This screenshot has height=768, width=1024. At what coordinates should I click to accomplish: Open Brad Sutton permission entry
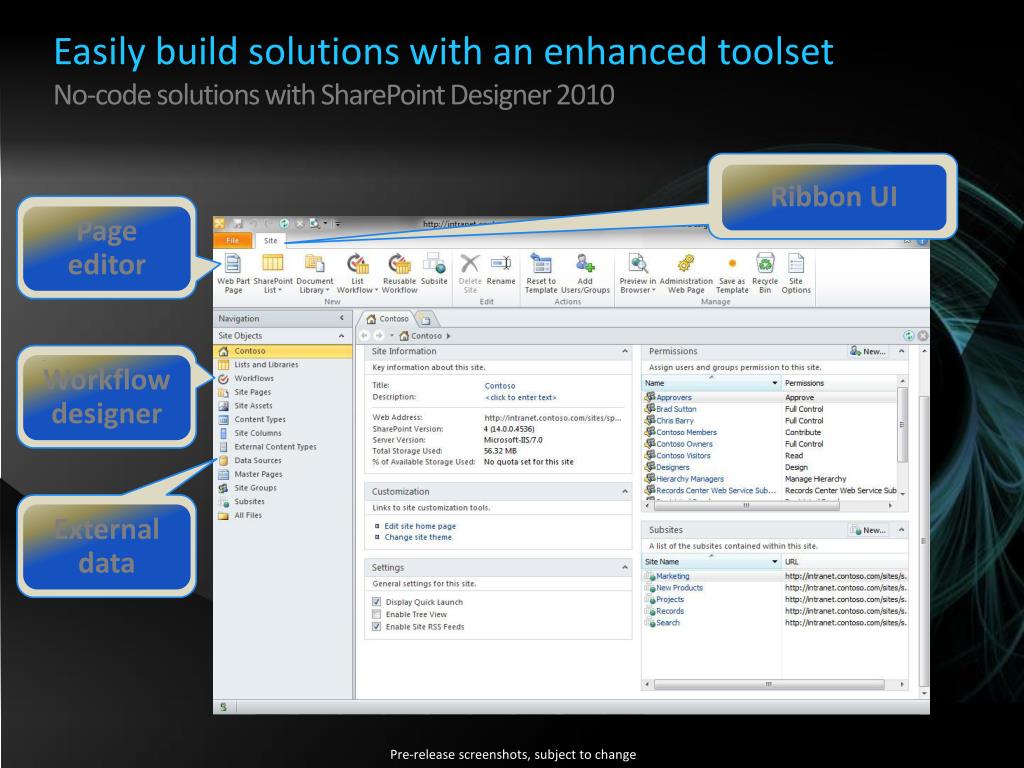click(676, 409)
